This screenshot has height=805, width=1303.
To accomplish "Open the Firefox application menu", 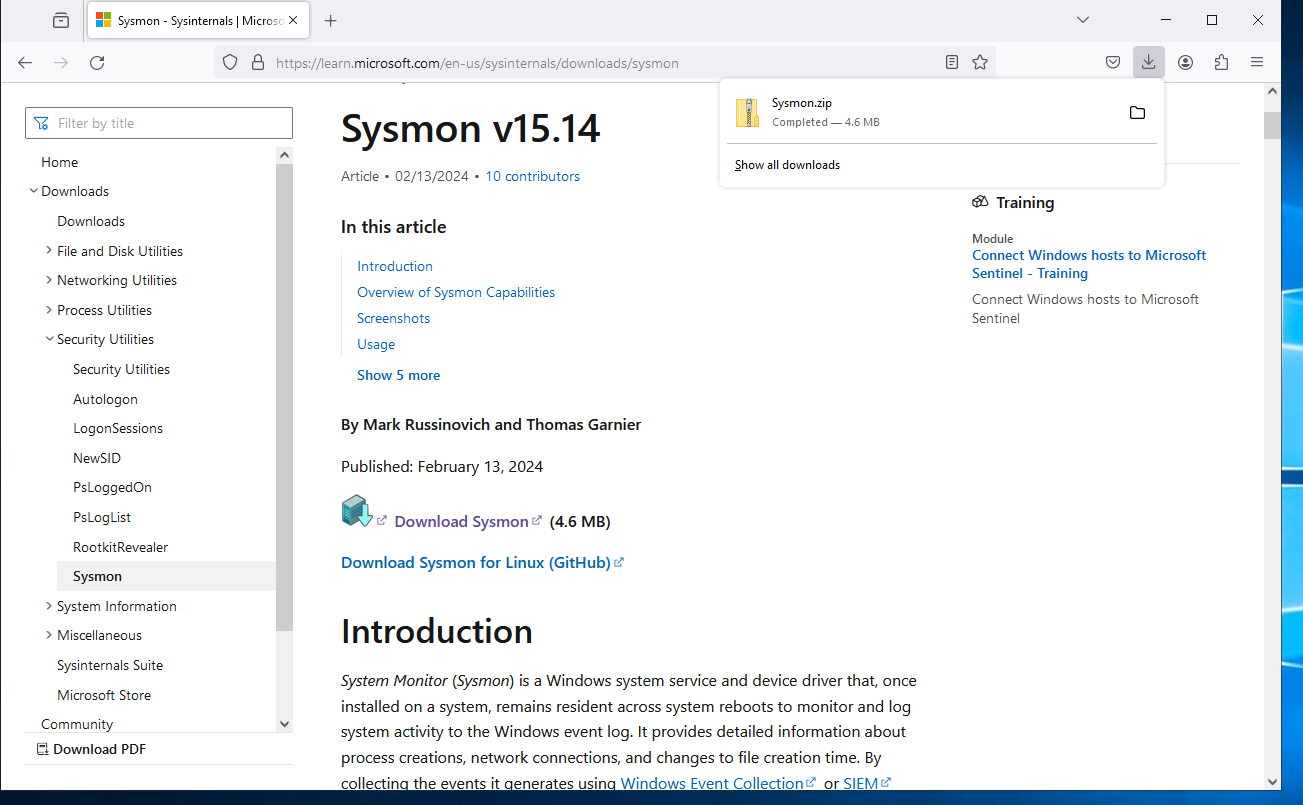I will pos(1257,62).
